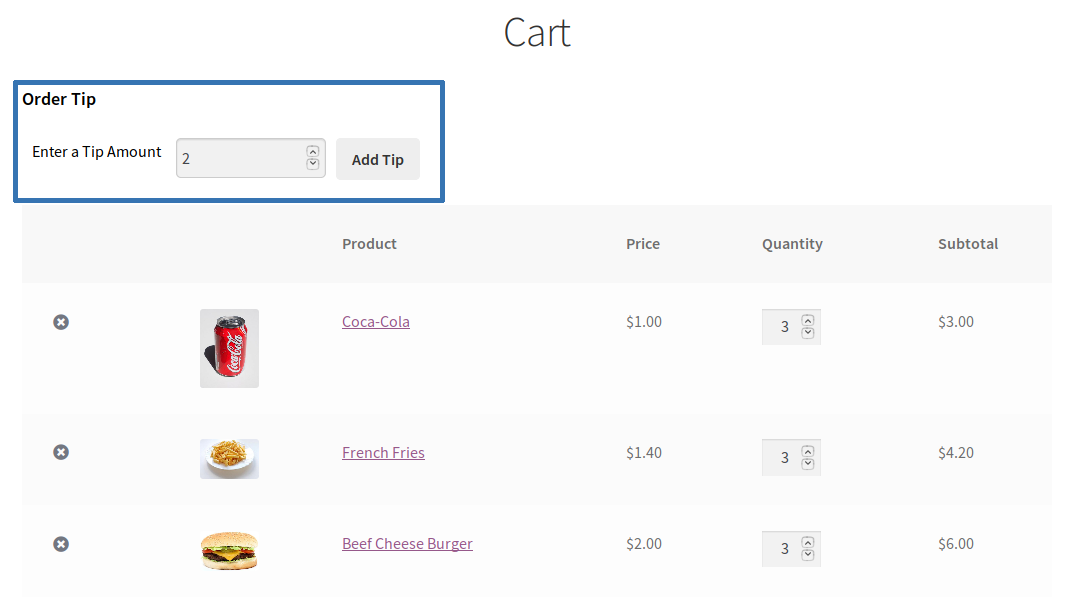Open the French Fries product page

383,452
